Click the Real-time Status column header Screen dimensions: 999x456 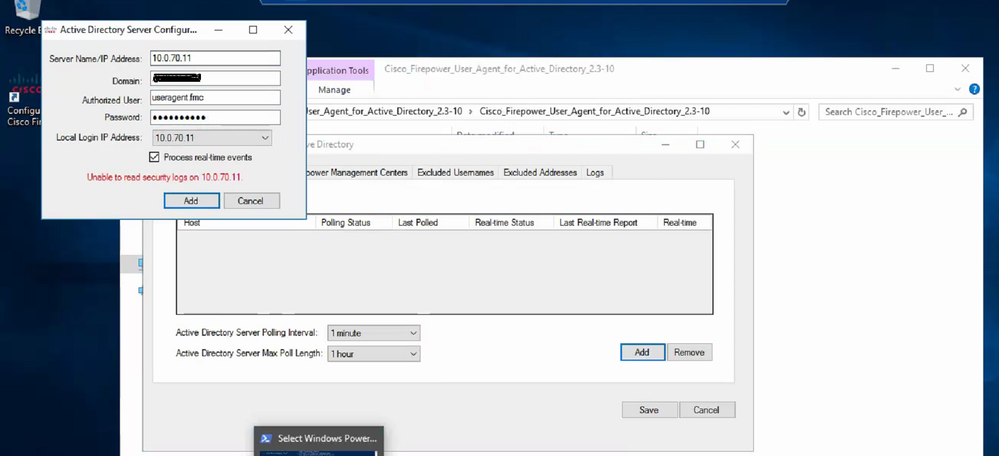point(512,222)
